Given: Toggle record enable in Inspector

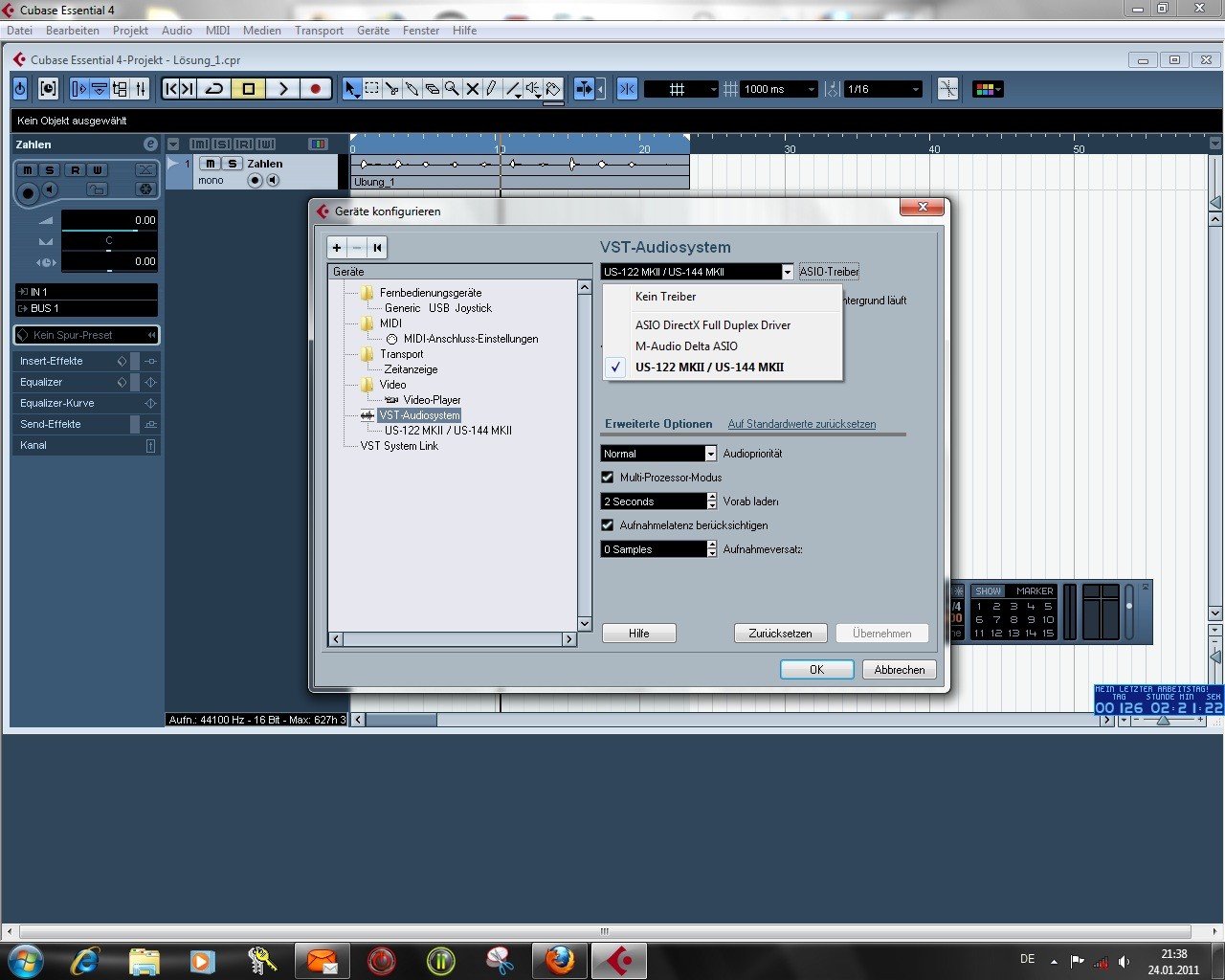Looking at the screenshot, I should (x=28, y=193).
